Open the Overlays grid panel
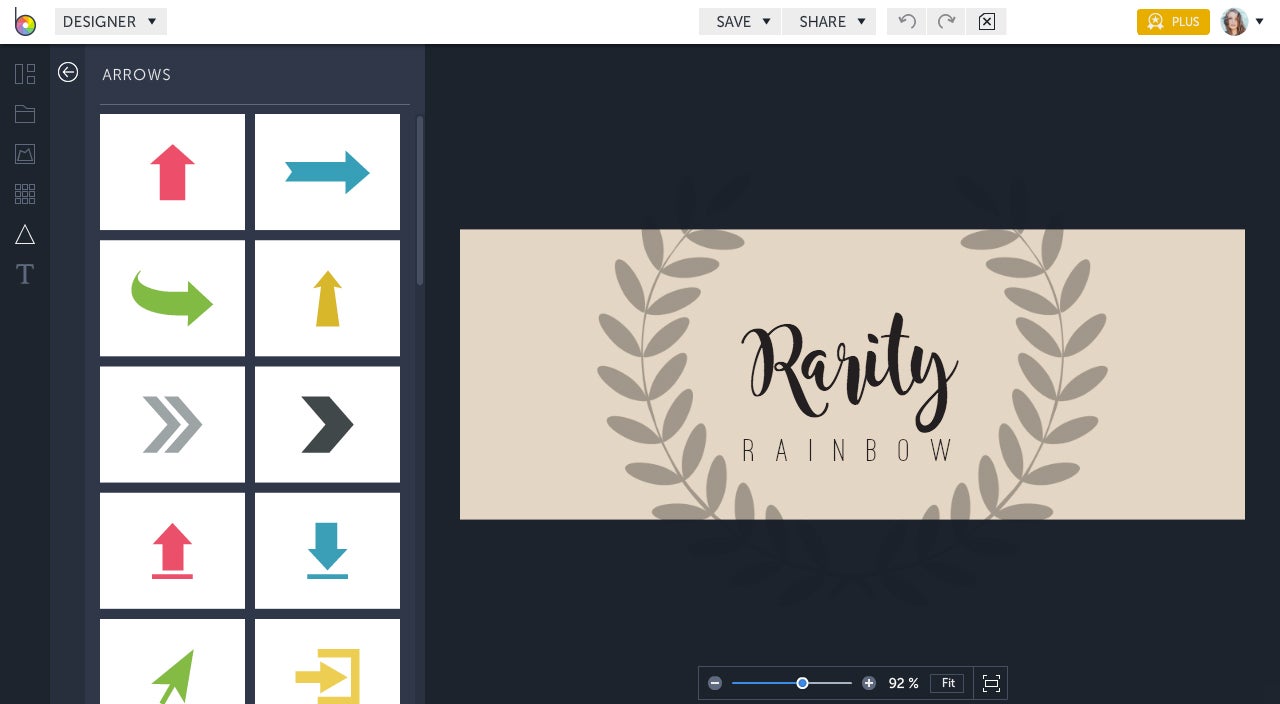 point(25,194)
